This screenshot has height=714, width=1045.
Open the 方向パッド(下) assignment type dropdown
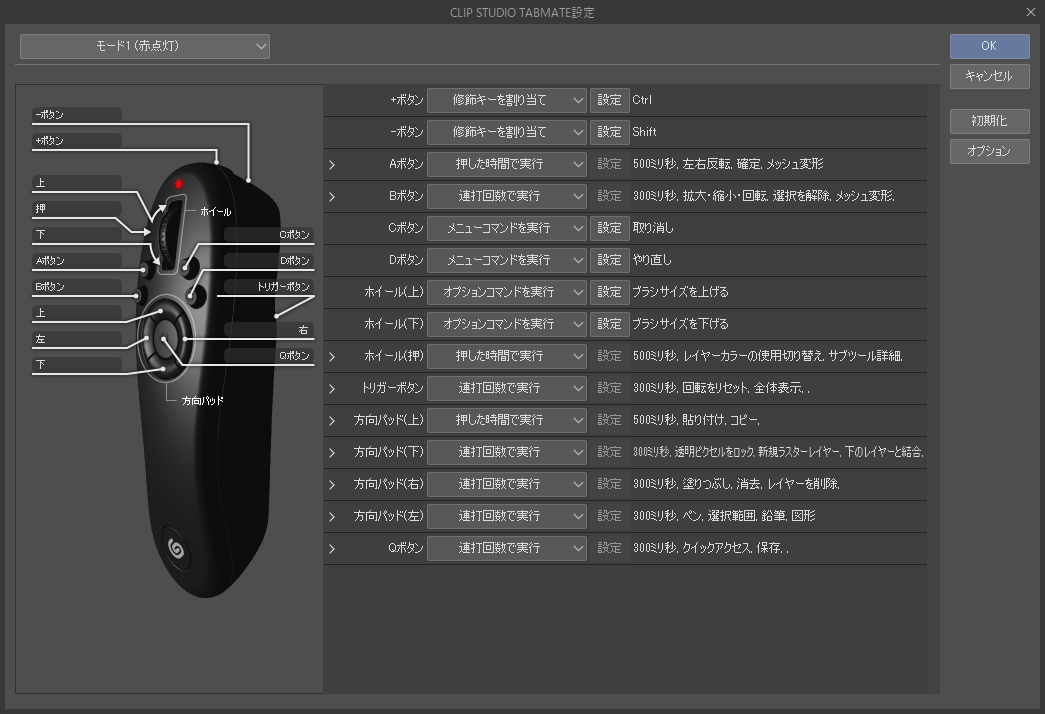[x=507, y=452]
